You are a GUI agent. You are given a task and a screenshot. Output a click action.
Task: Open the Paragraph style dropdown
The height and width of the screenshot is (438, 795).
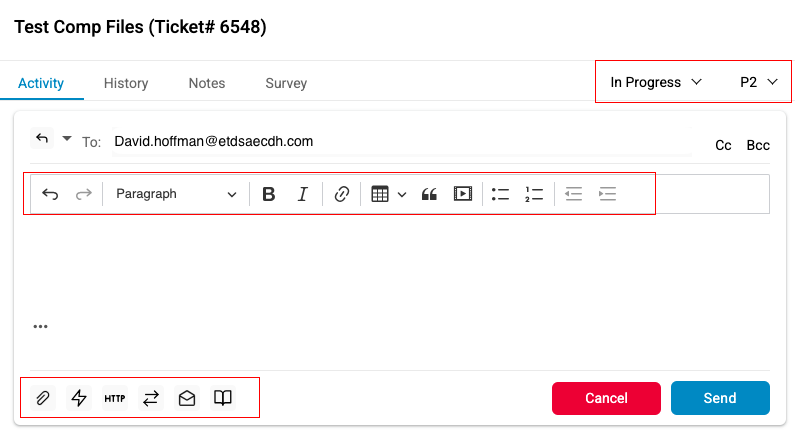point(176,194)
